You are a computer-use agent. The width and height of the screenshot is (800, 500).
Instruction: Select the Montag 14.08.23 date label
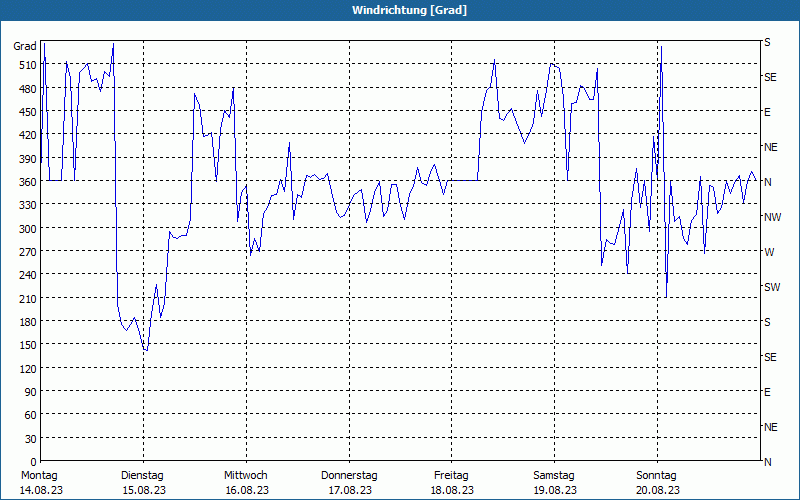[x=41, y=483]
